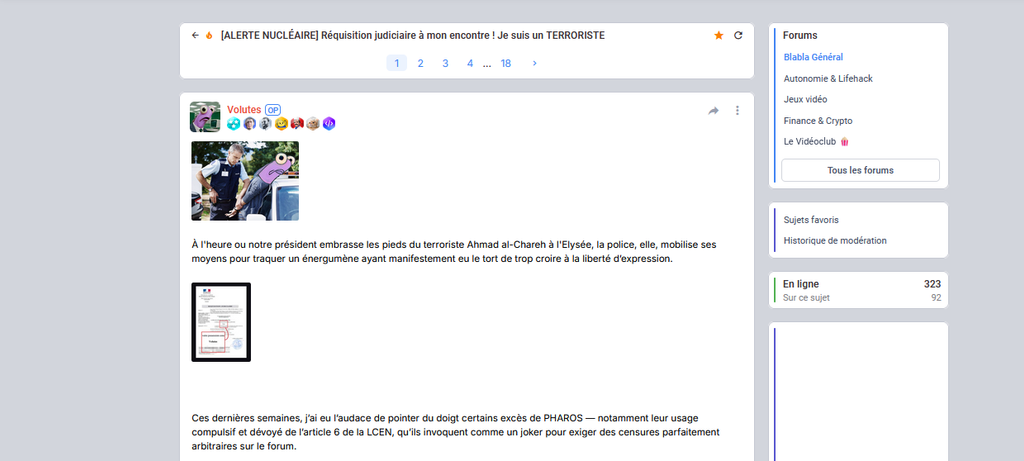This screenshot has height=461, width=1024.
Task: Click the OP tag next to Volutes
Action: (x=273, y=110)
